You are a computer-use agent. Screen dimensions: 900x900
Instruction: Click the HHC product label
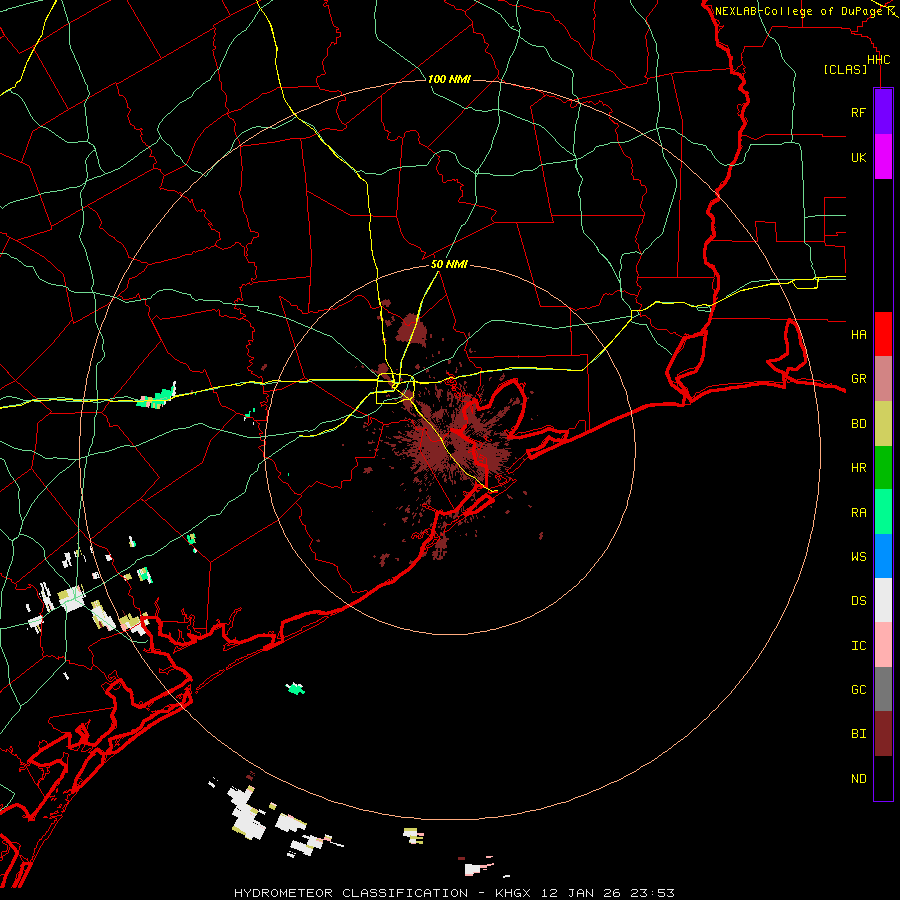click(878, 60)
